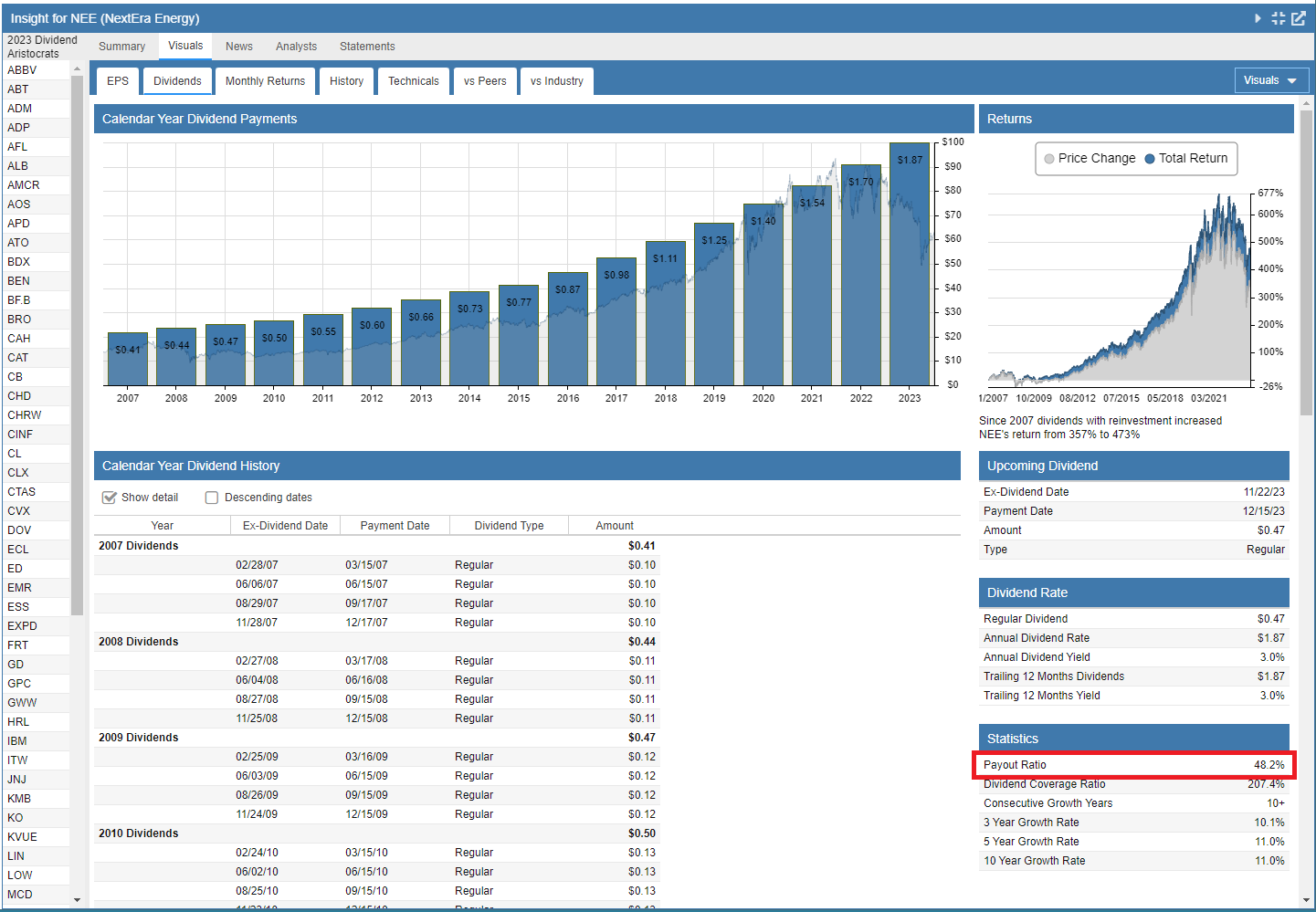Viewport: 1316px width, 912px height.
Task: Toggle the Show detail checkbox
Action: [x=110, y=498]
